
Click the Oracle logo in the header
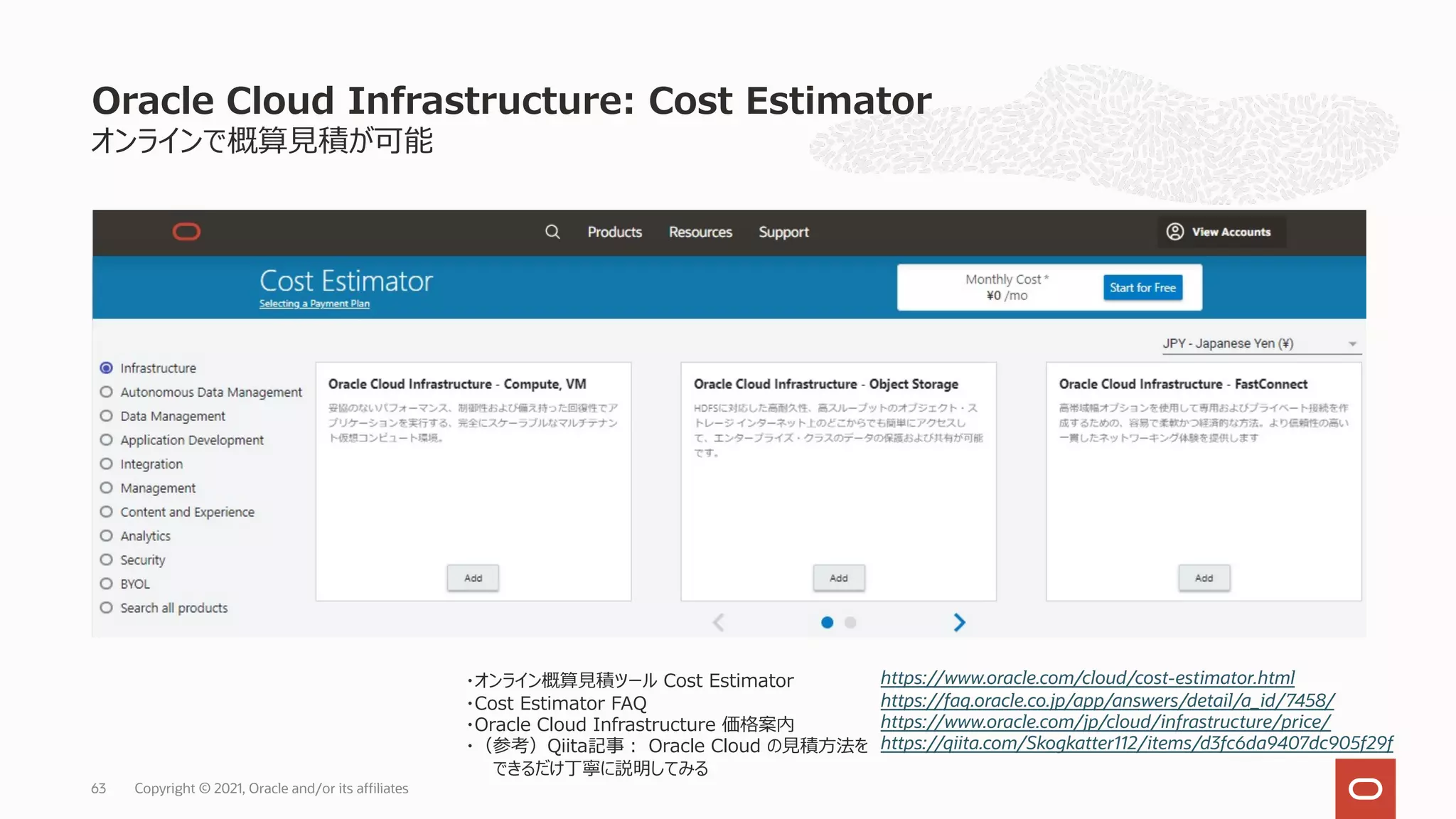click(186, 232)
